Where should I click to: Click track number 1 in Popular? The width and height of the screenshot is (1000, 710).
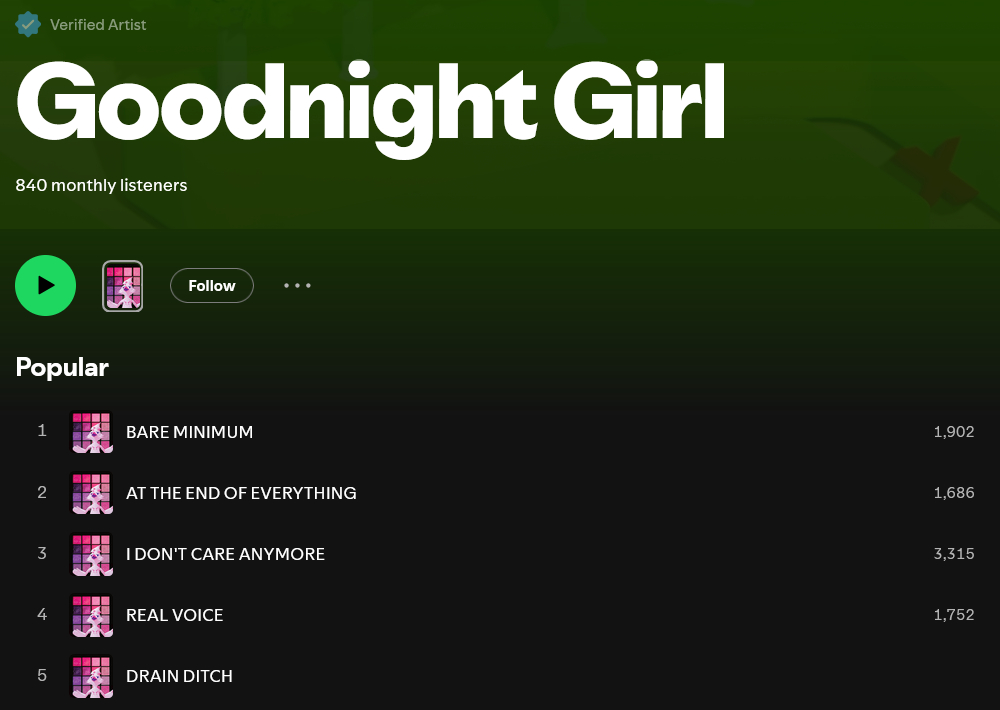(x=42, y=431)
